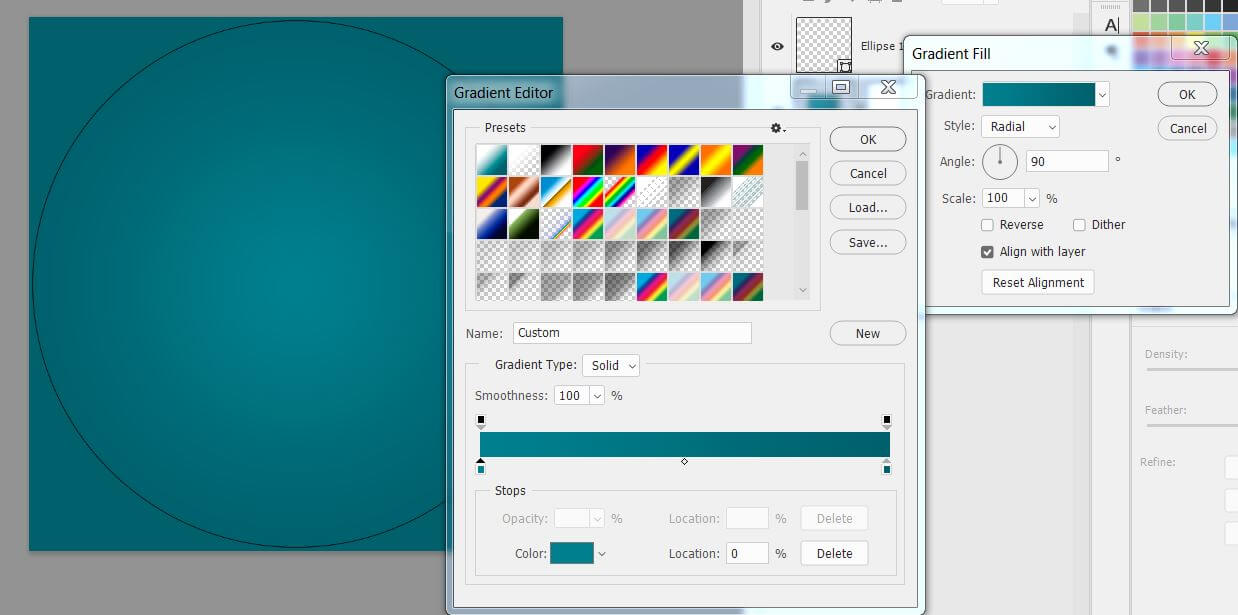This screenshot has width=1238, height=615.
Task: Click the left color stop below gradient bar
Action: click(481, 467)
